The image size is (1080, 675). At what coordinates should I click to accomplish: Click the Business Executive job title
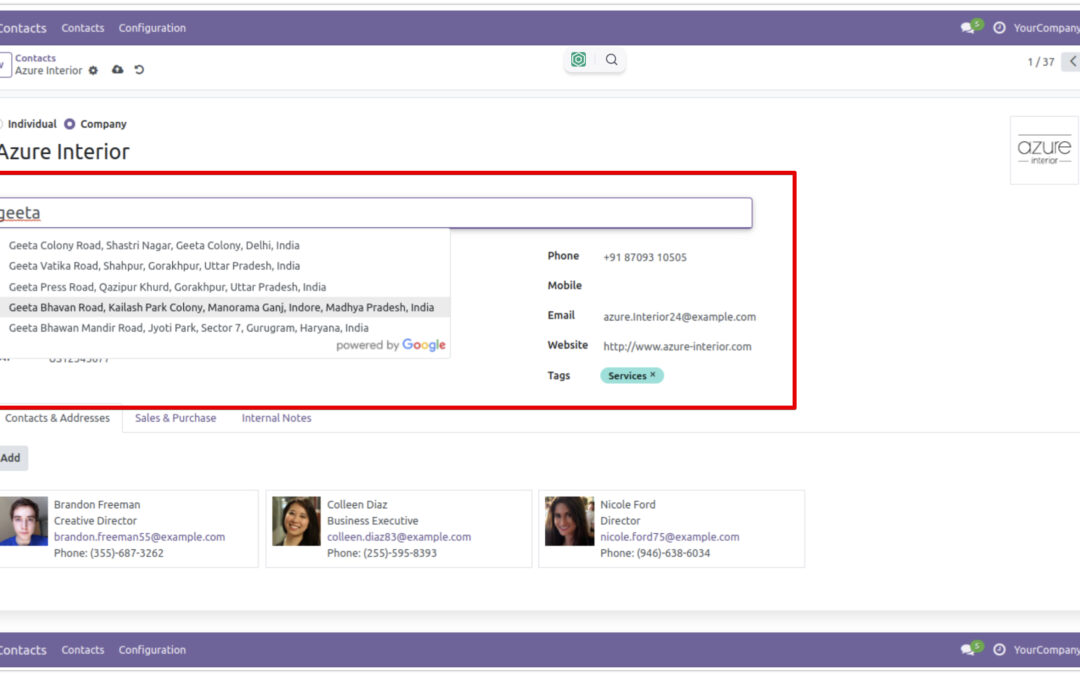coord(373,521)
